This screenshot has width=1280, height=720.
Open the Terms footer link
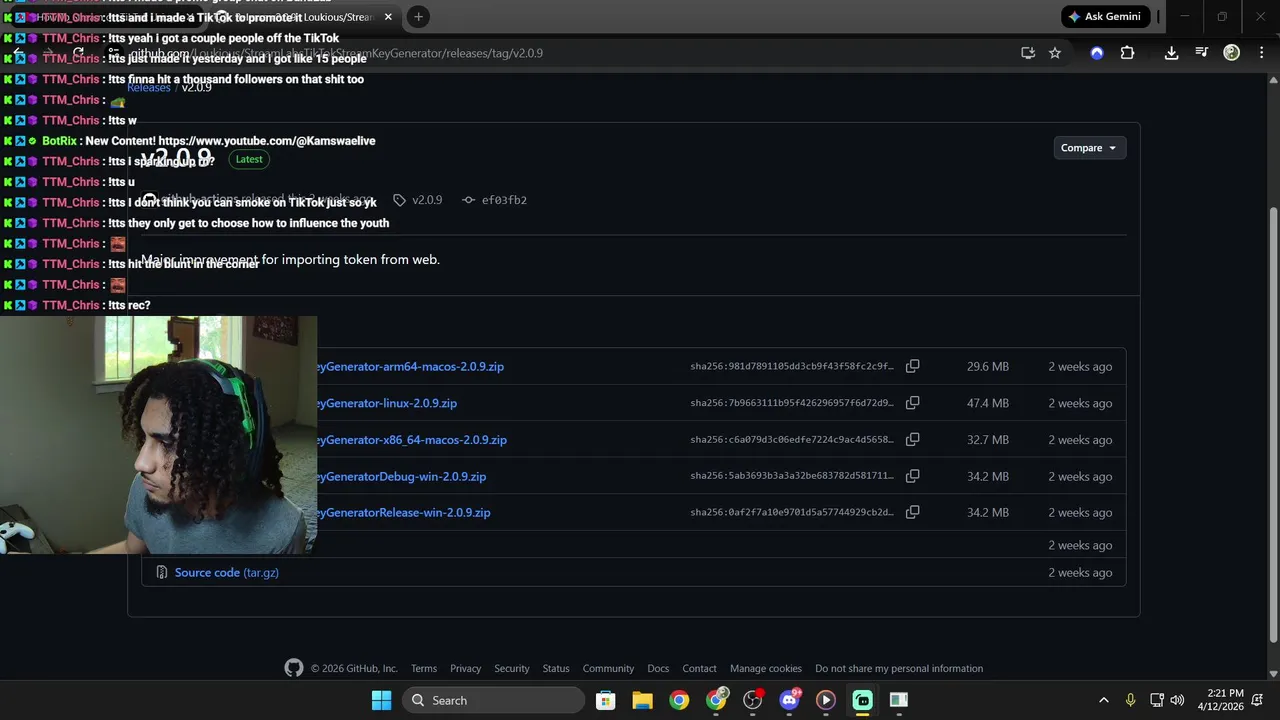[423, 669]
